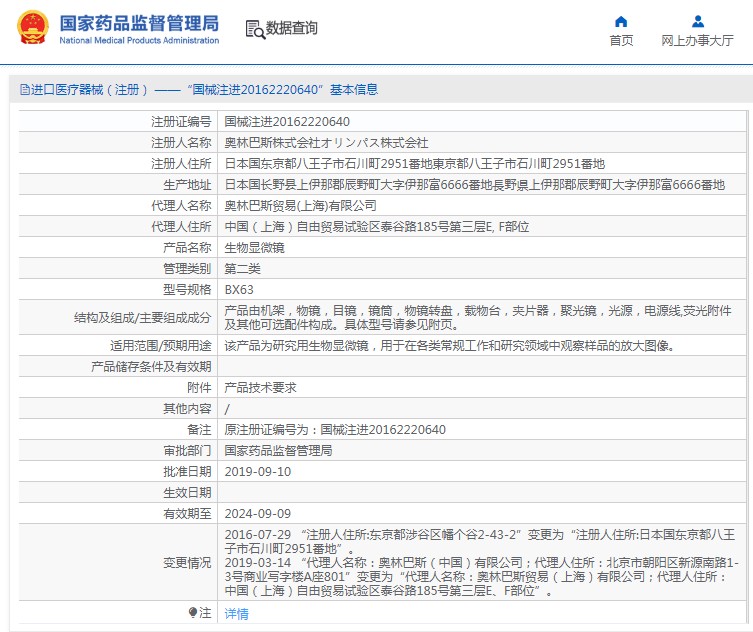Select category value 第二类
The image size is (753, 632).
pyautogui.click(x=243, y=269)
